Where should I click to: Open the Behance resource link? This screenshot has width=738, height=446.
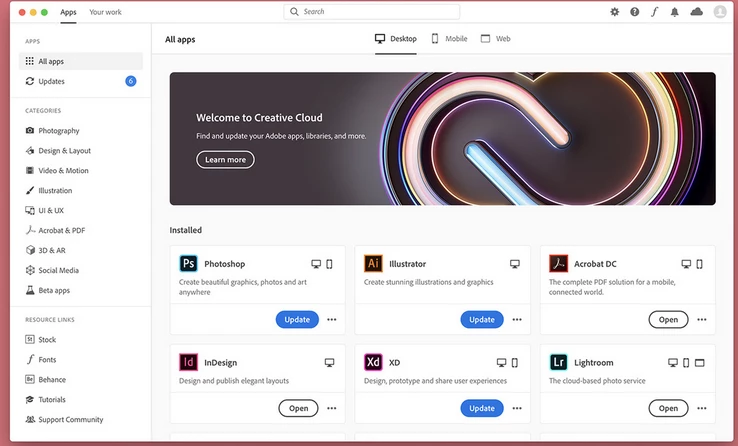[46, 380]
